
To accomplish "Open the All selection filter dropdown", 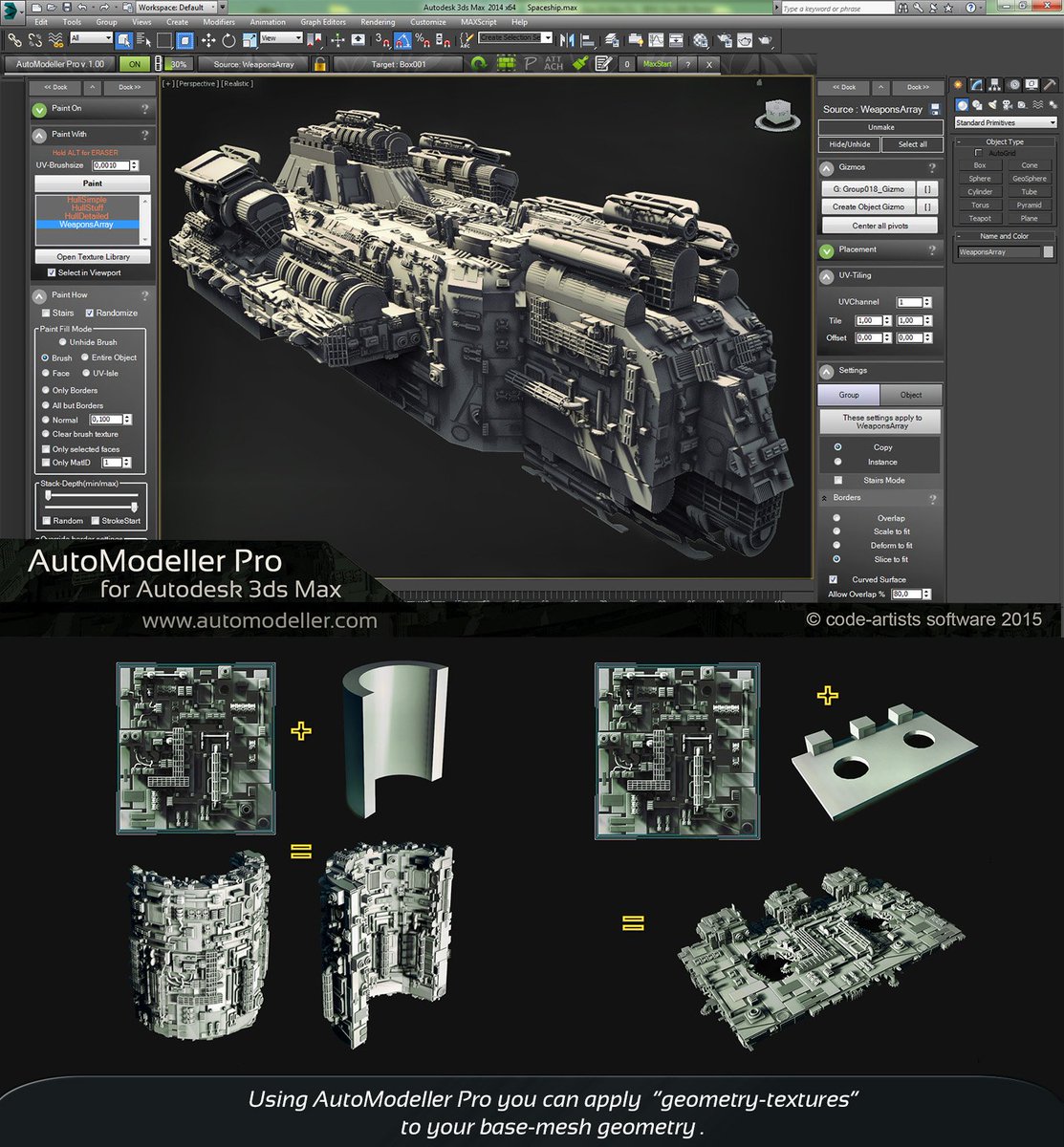I will pyautogui.click(x=91, y=38).
